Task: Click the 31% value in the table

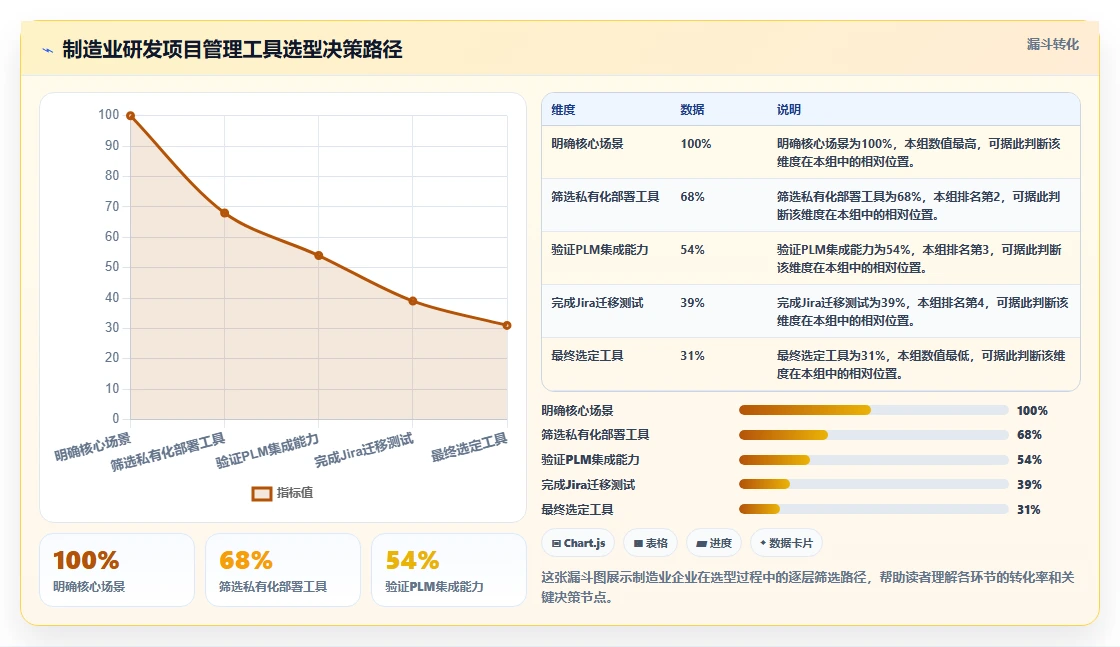Action: 692,356
